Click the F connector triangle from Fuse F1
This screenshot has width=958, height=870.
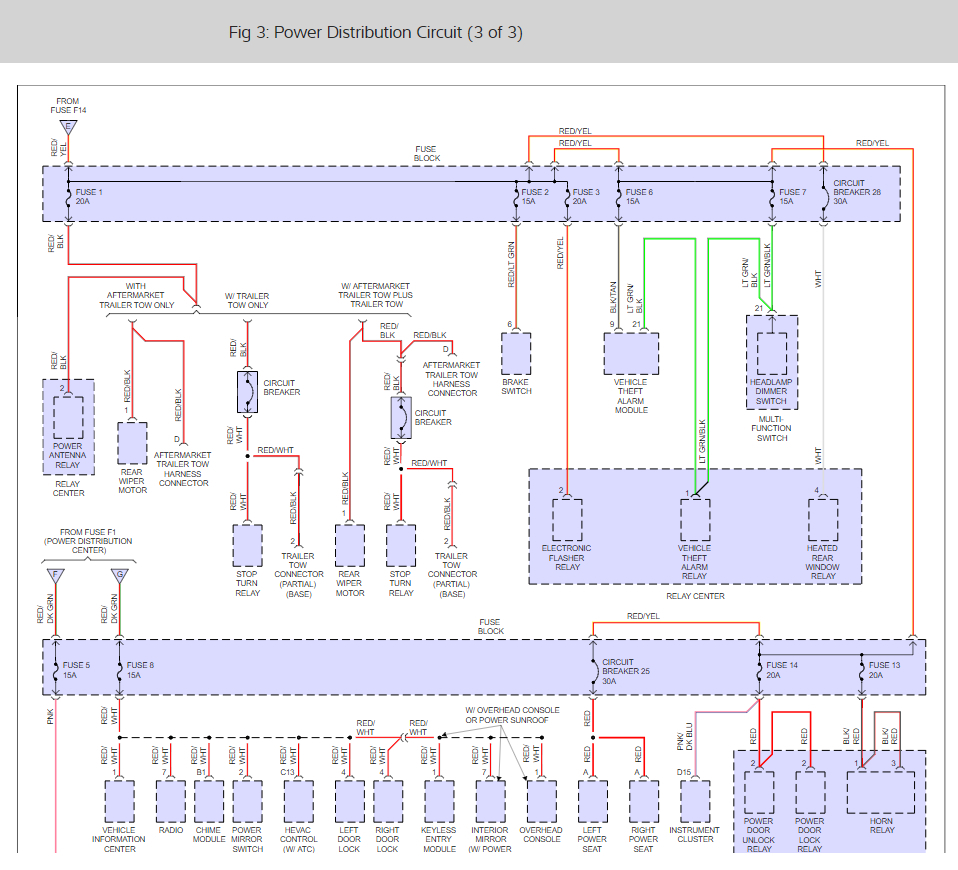[55, 575]
